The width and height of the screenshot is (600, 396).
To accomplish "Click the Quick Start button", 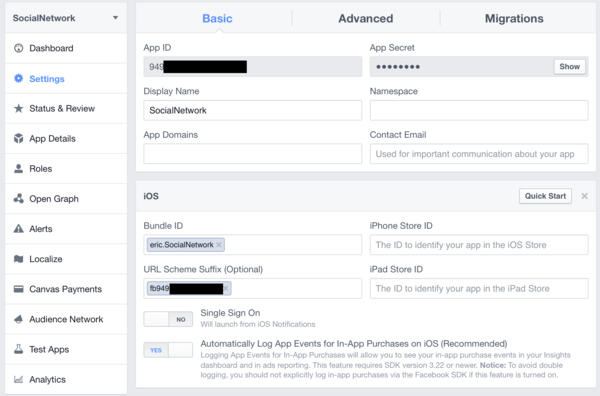I will pos(545,196).
